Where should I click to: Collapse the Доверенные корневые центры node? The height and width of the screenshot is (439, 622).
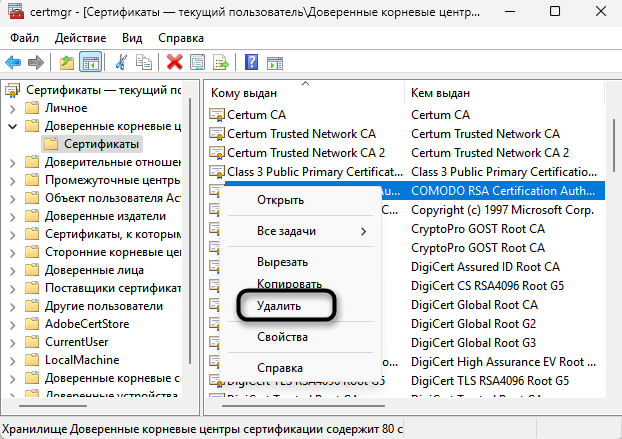[12, 126]
